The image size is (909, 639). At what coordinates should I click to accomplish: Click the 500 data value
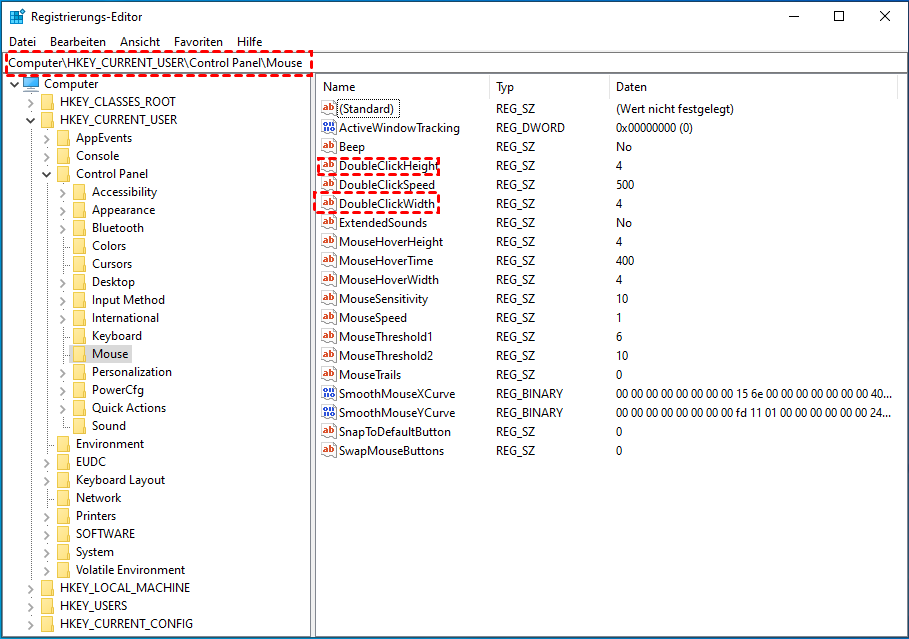(x=625, y=184)
